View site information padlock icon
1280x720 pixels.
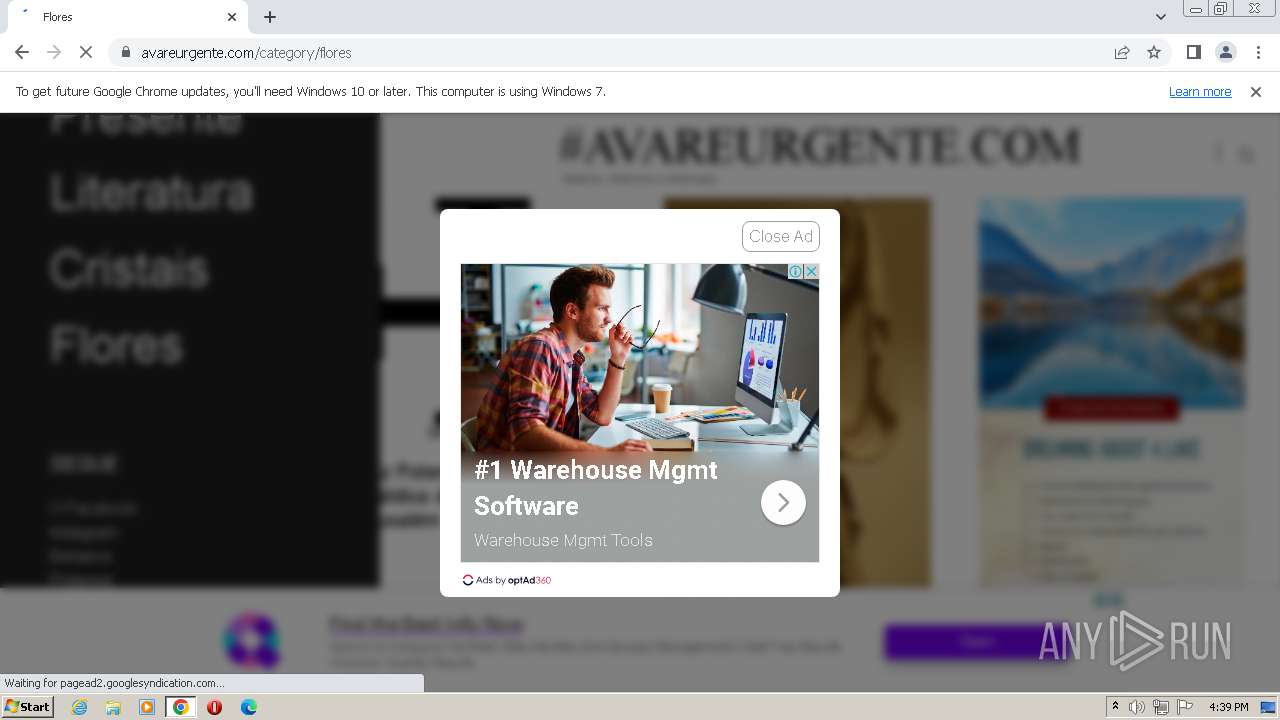point(126,52)
